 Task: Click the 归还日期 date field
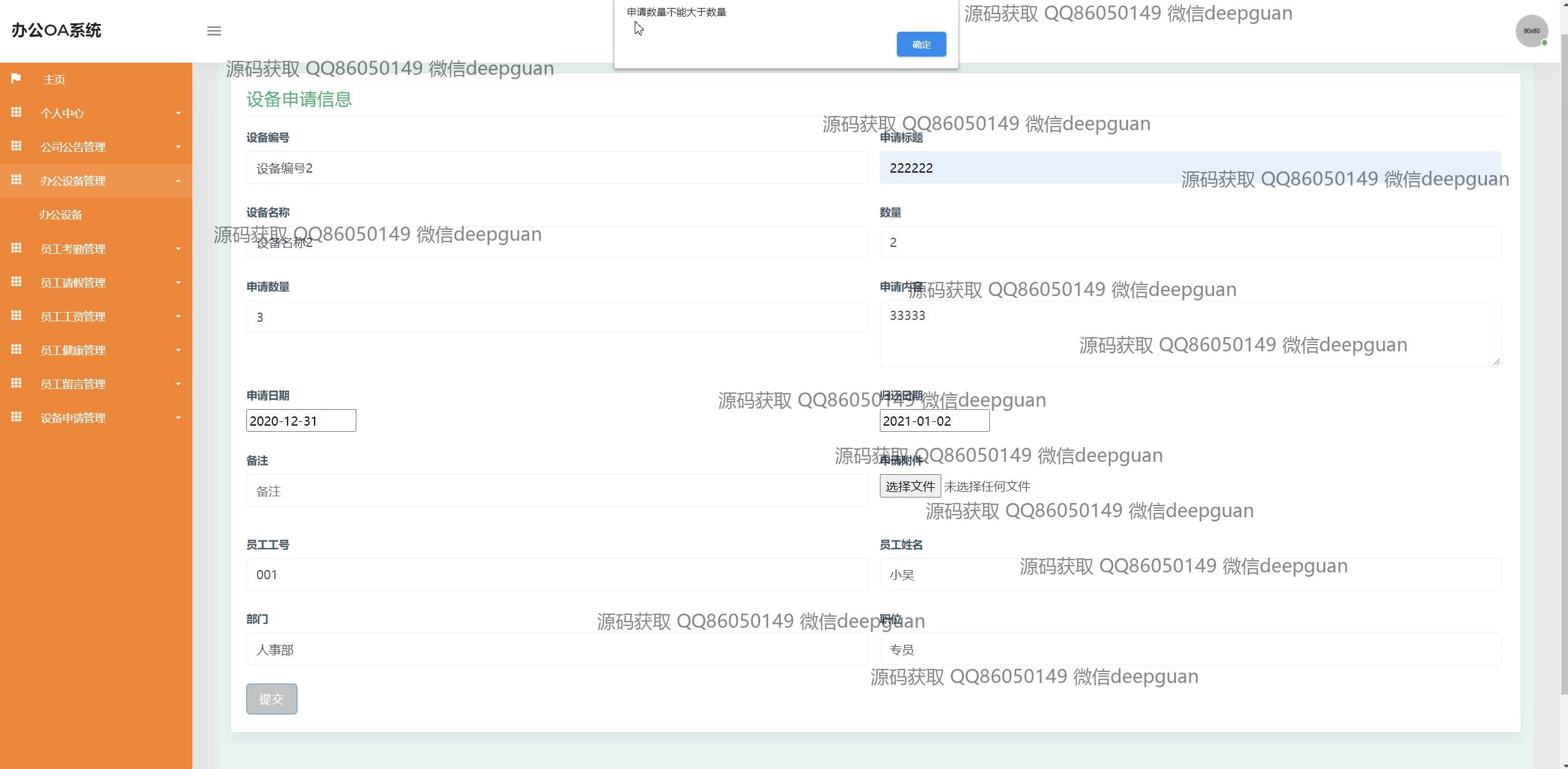point(933,421)
